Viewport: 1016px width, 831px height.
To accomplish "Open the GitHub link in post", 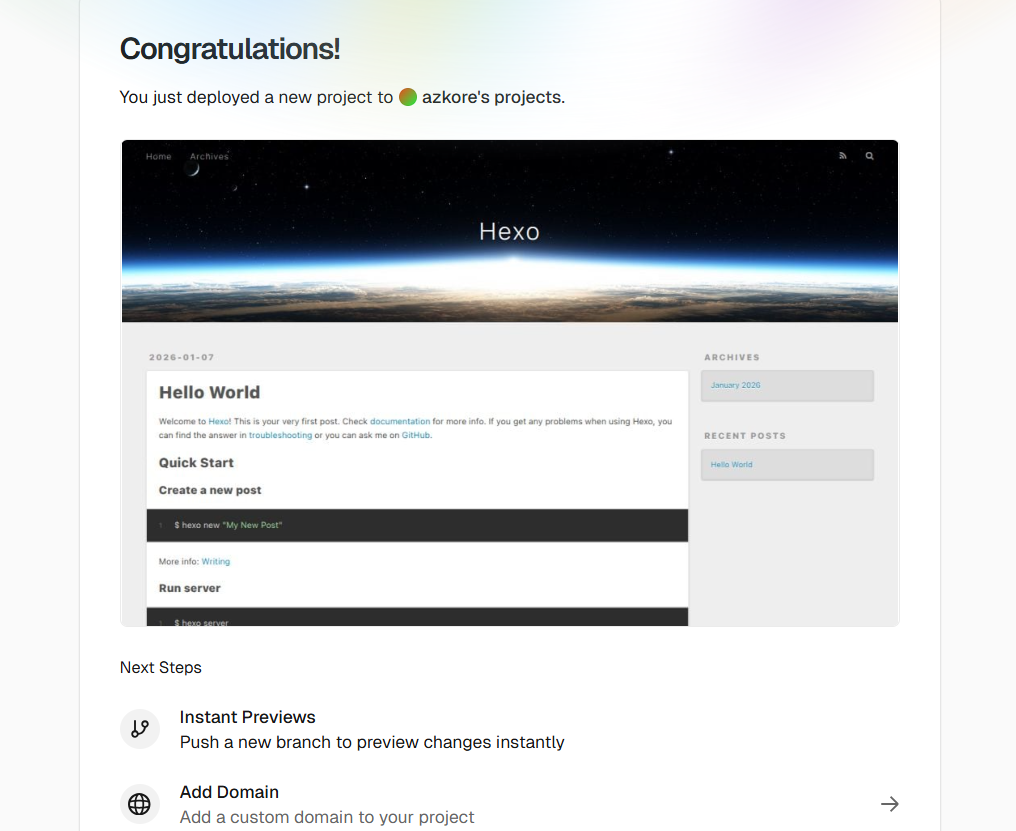I will pos(416,435).
